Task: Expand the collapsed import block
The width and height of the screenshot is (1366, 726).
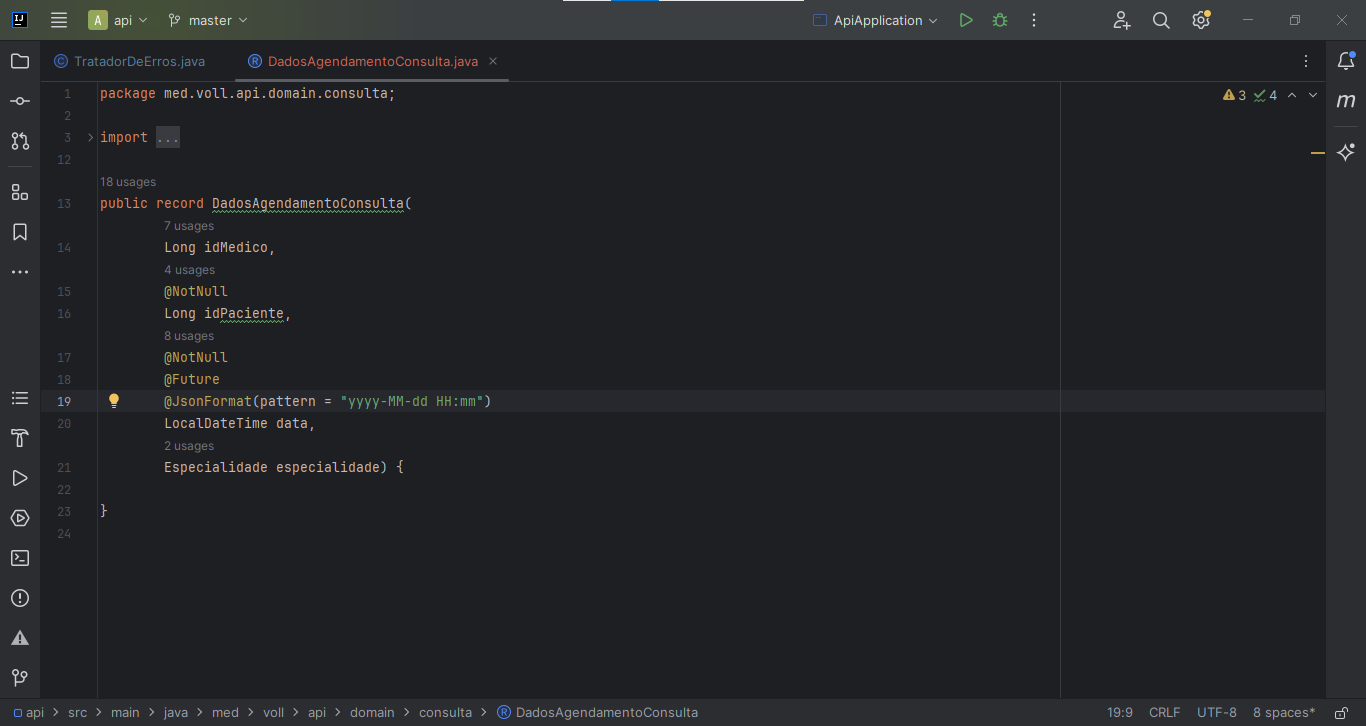Action: click(90, 137)
